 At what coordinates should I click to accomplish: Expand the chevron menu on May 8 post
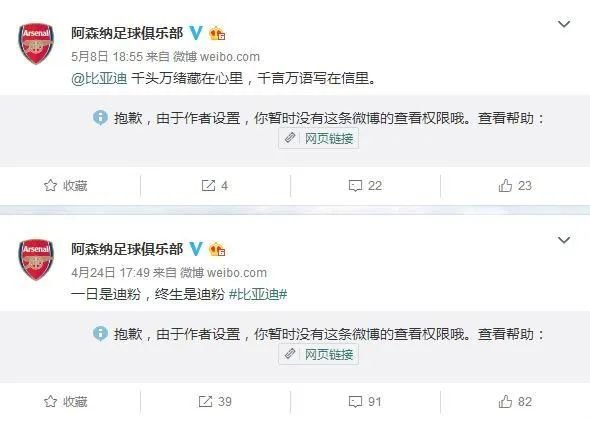click(x=564, y=24)
